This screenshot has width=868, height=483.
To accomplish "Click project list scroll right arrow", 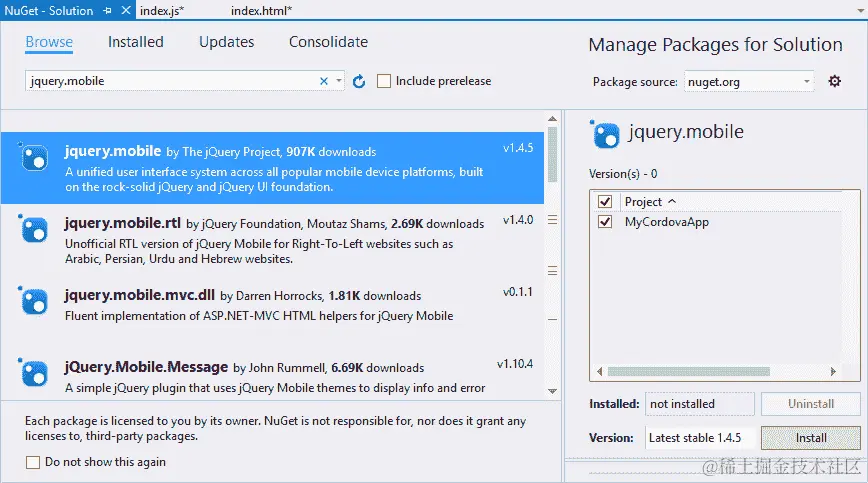I will click(833, 371).
